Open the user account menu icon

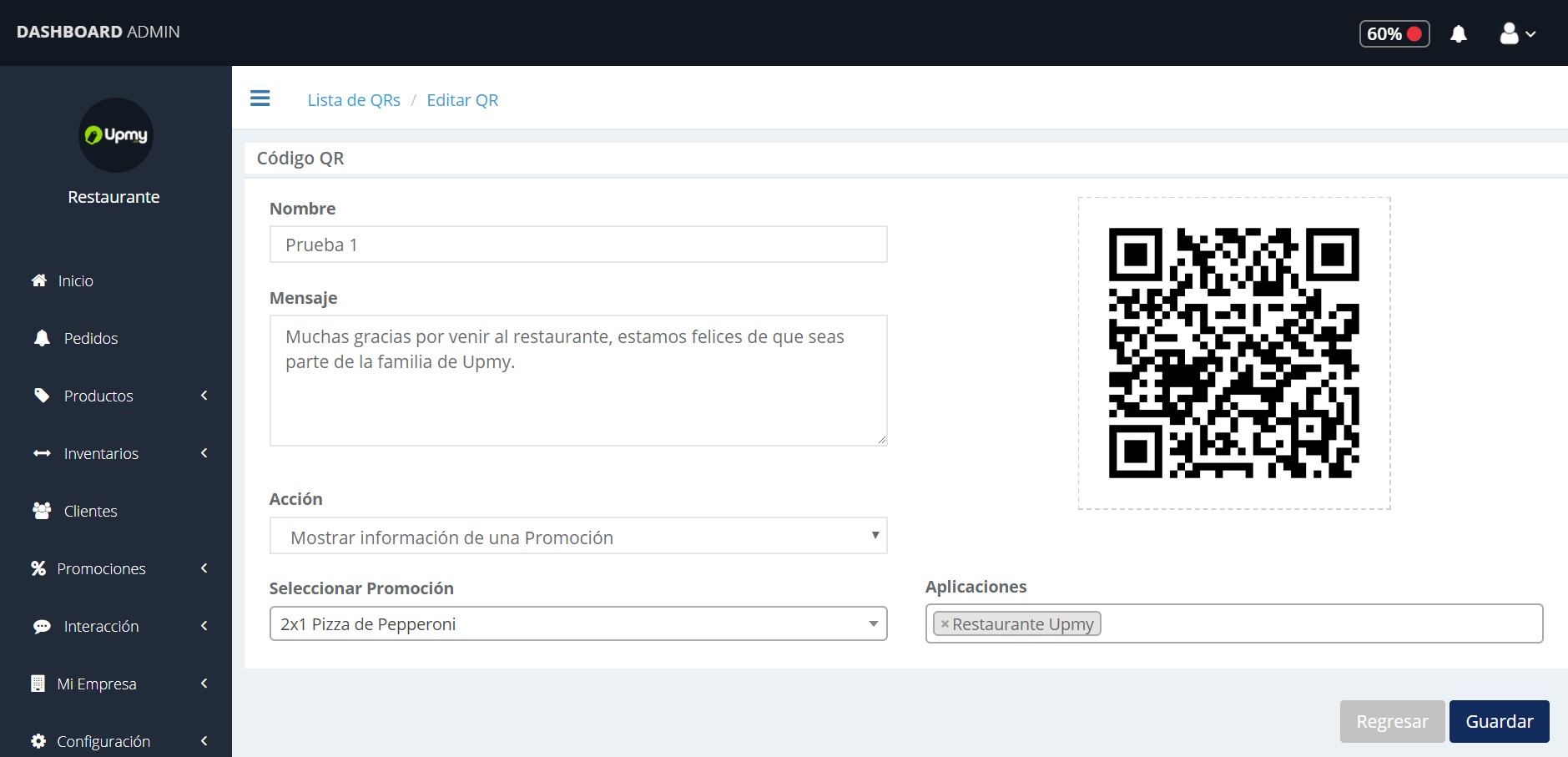pyautogui.click(x=1509, y=33)
